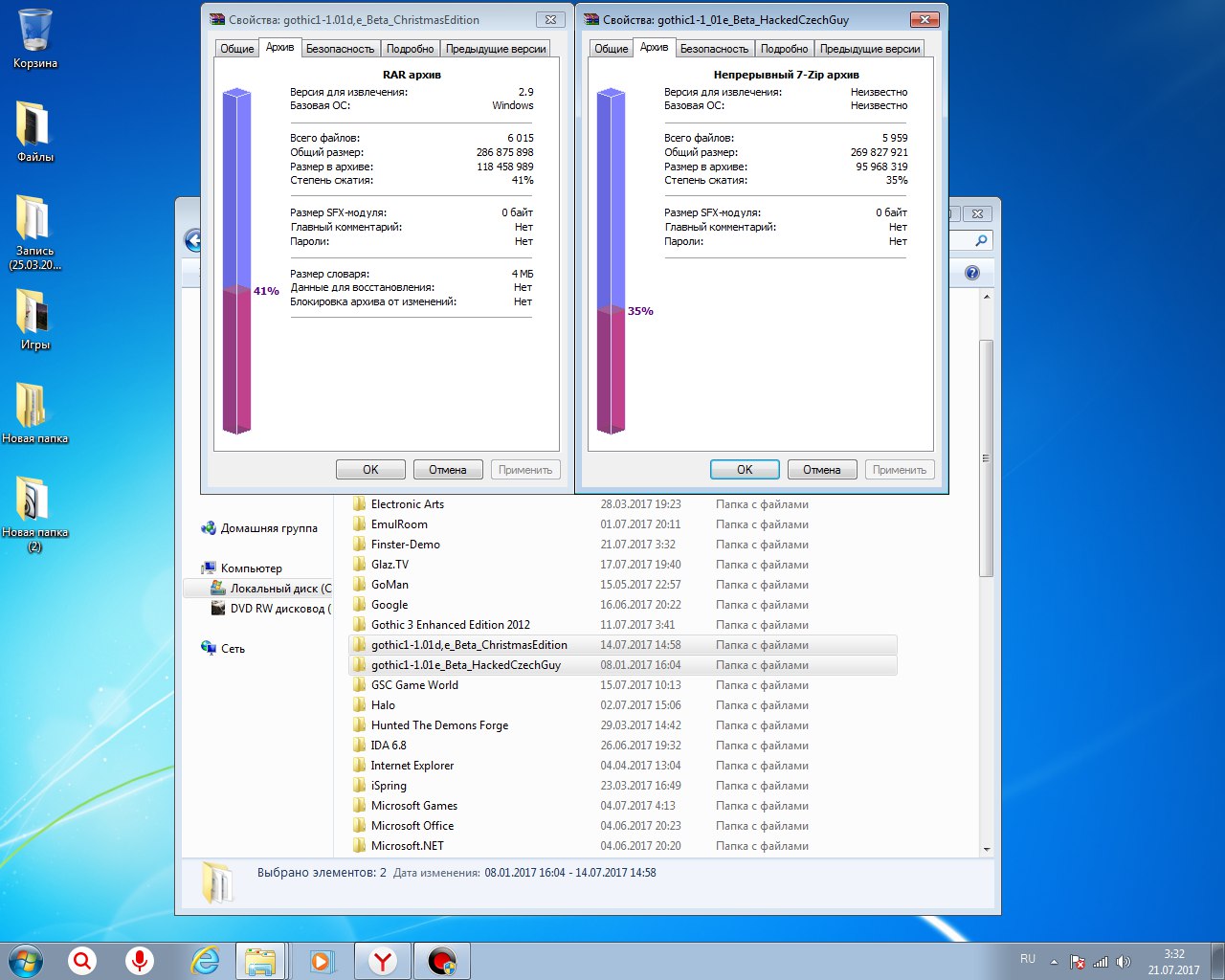Open the Explorer help question mark

972,273
